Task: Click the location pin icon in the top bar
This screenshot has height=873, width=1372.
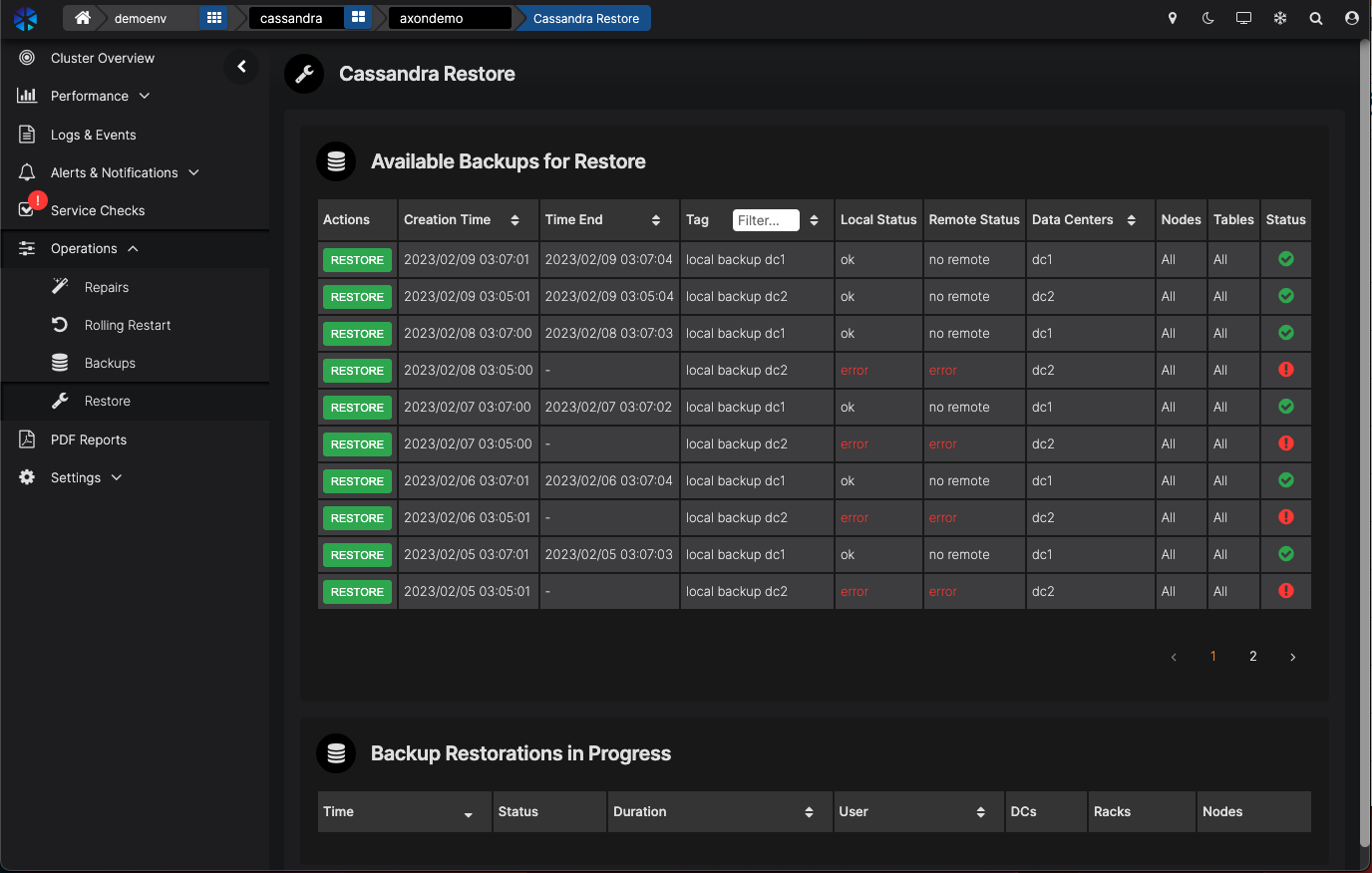Action: coord(1173,18)
